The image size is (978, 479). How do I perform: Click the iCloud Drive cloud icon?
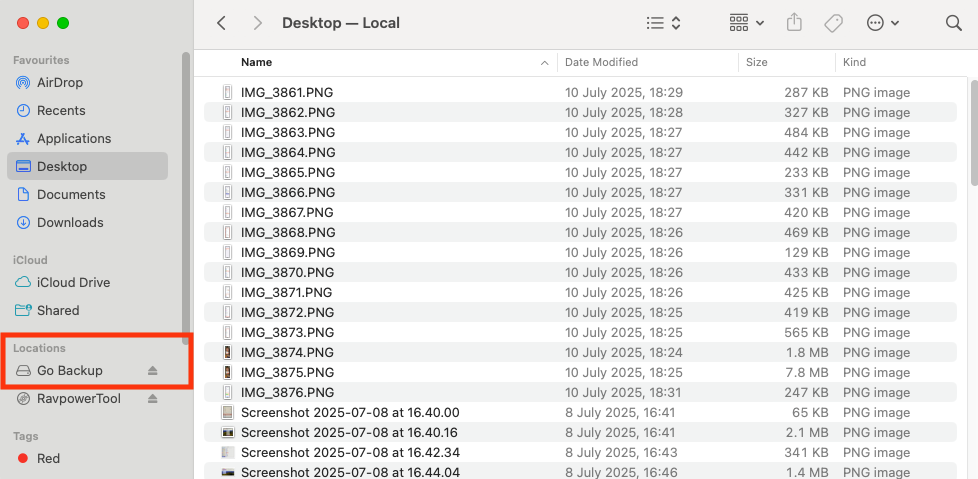(23, 283)
